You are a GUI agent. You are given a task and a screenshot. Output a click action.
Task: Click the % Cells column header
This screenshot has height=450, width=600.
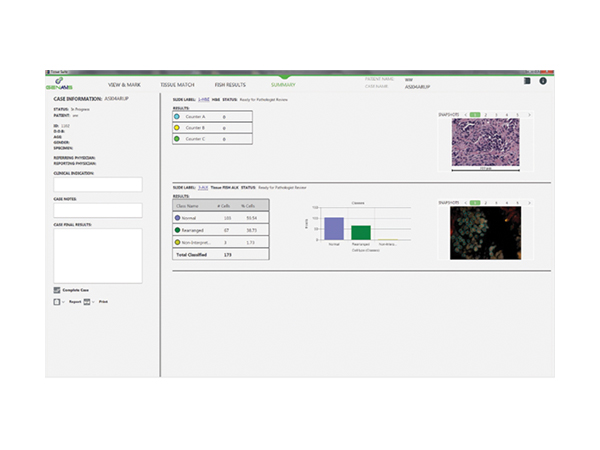pyautogui.click(x=248, y=206)
